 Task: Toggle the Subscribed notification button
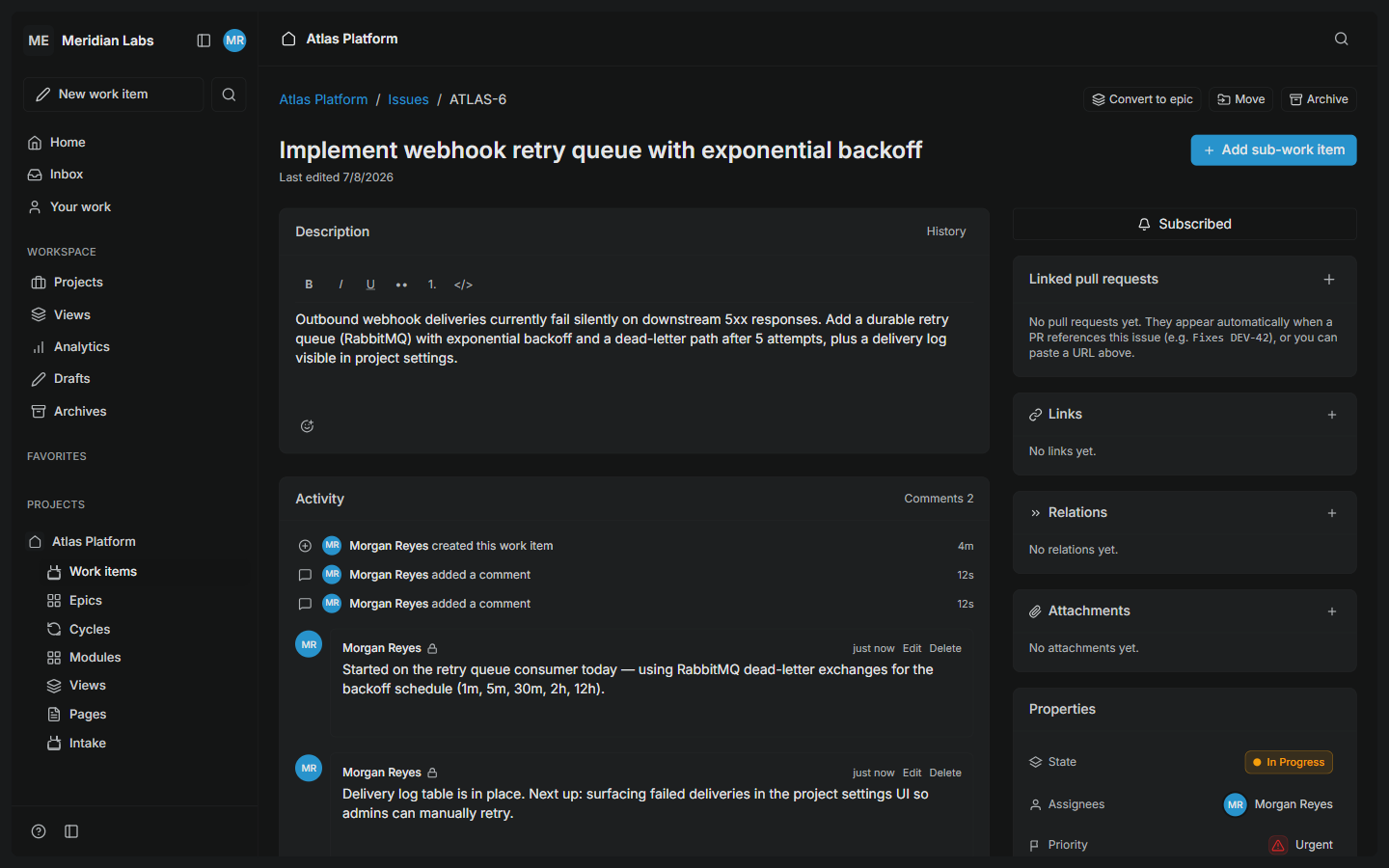click(x=1185, y=224)
